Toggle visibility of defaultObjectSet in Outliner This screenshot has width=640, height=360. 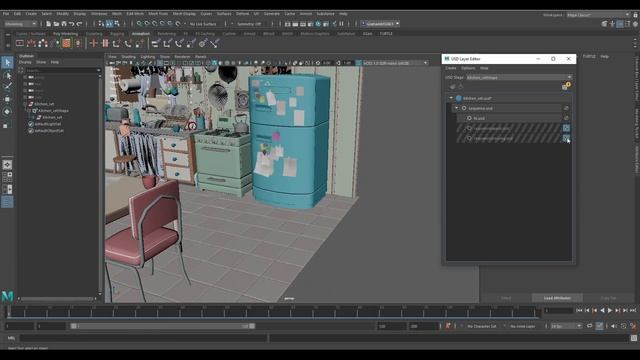tap(31, 131)
